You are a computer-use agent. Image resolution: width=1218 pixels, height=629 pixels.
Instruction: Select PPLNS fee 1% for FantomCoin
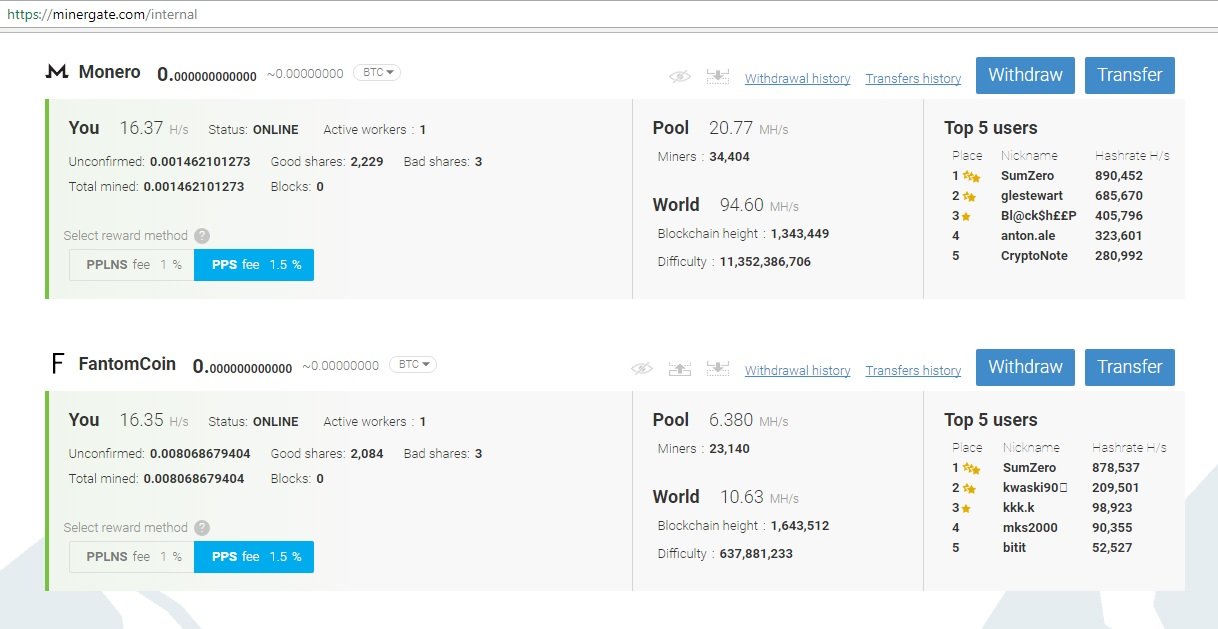pyautogui.click(x=131, y=557)
